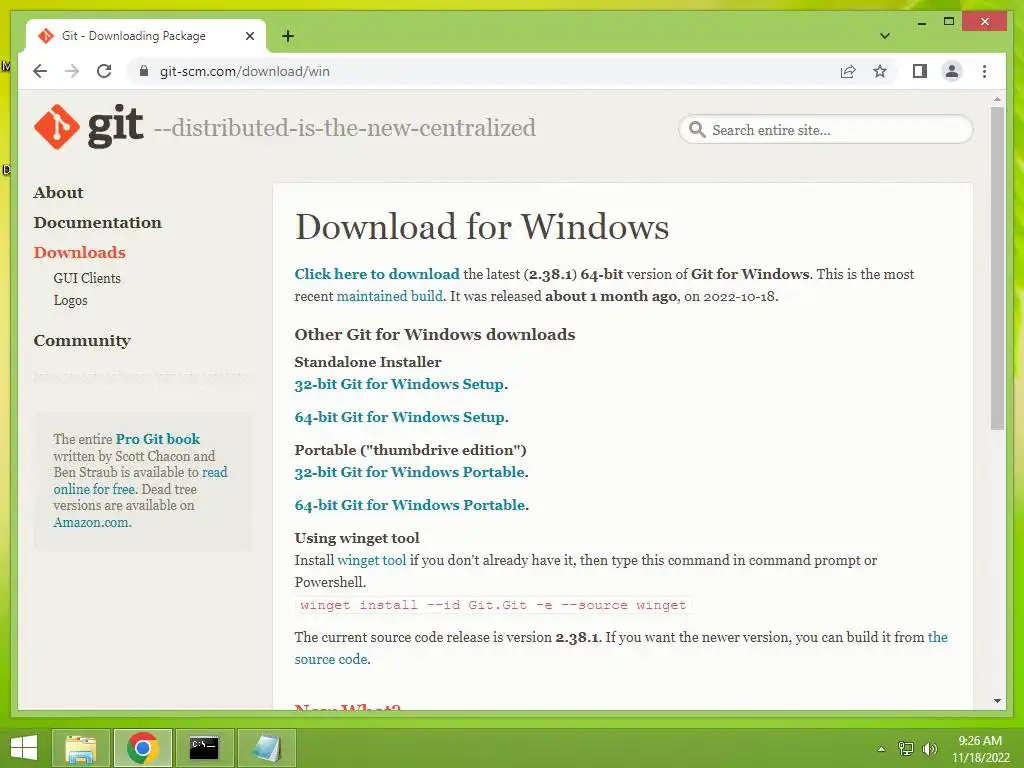This screenshot has height=768, width=1024.
Task: Open the Pro Git book link
Action: 157,440
